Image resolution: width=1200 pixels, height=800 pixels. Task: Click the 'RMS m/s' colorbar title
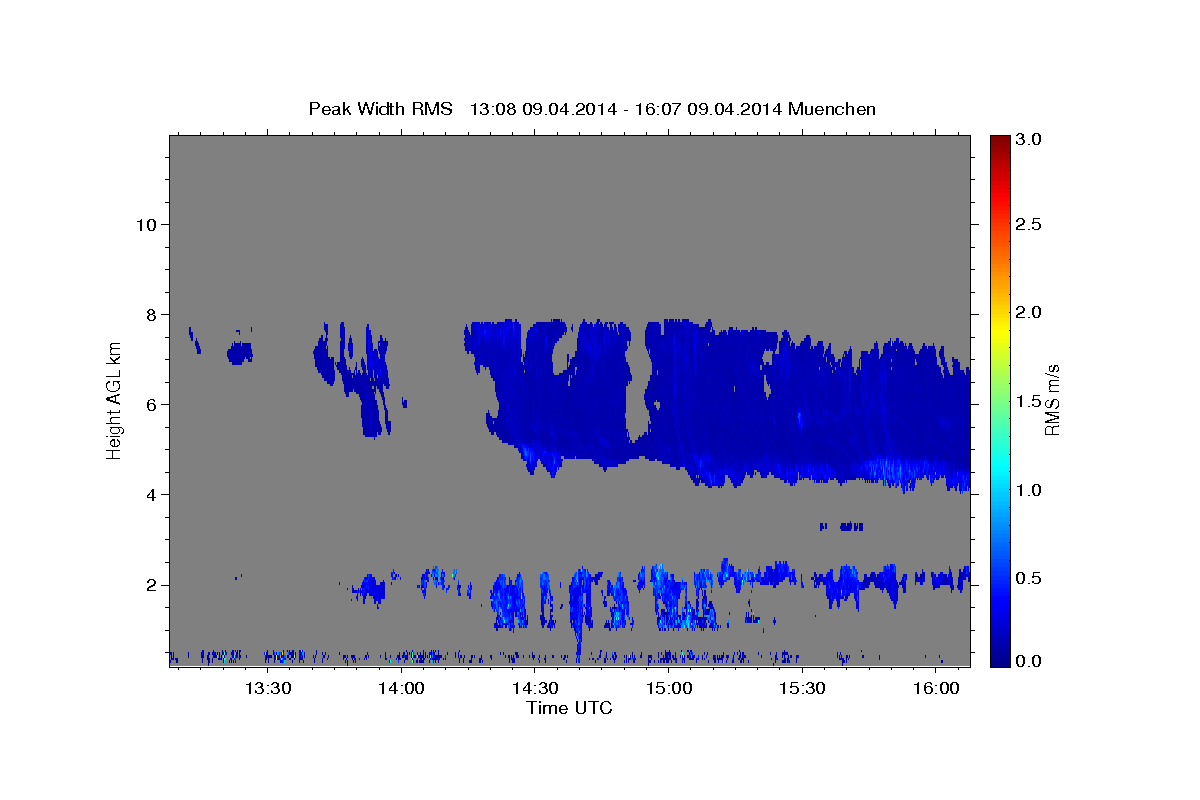pyautogui.click(x=1054, y=401)
